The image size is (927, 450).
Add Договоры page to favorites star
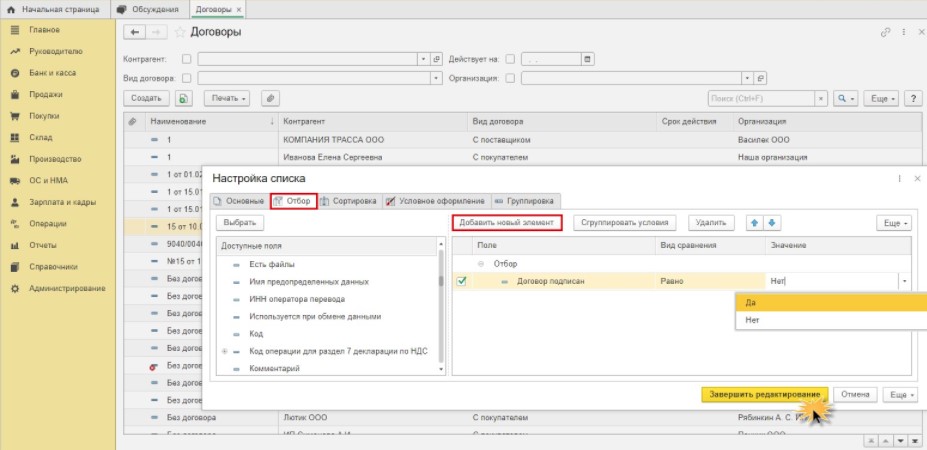pyautogui.click(x=181, y=32)
